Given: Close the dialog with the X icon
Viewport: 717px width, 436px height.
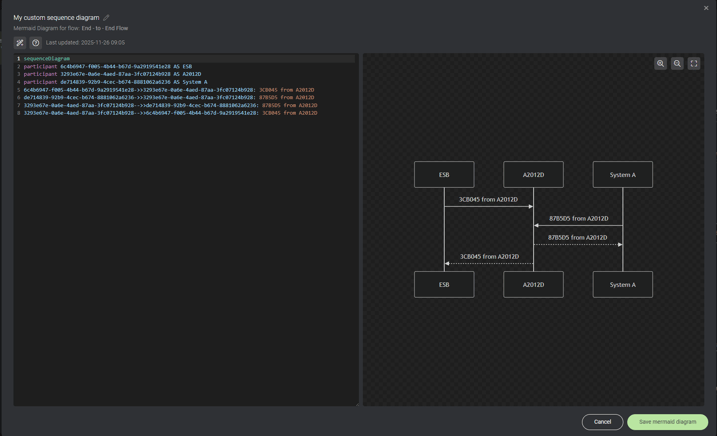Looking at the screenshot, I should [x=706, y=8].
